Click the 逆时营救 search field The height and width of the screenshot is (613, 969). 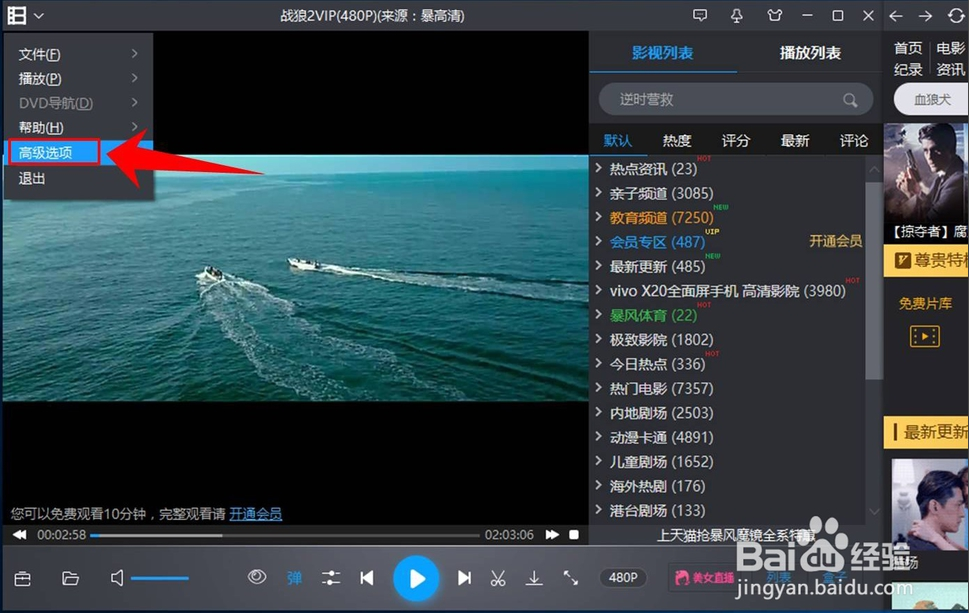[735, 99]
